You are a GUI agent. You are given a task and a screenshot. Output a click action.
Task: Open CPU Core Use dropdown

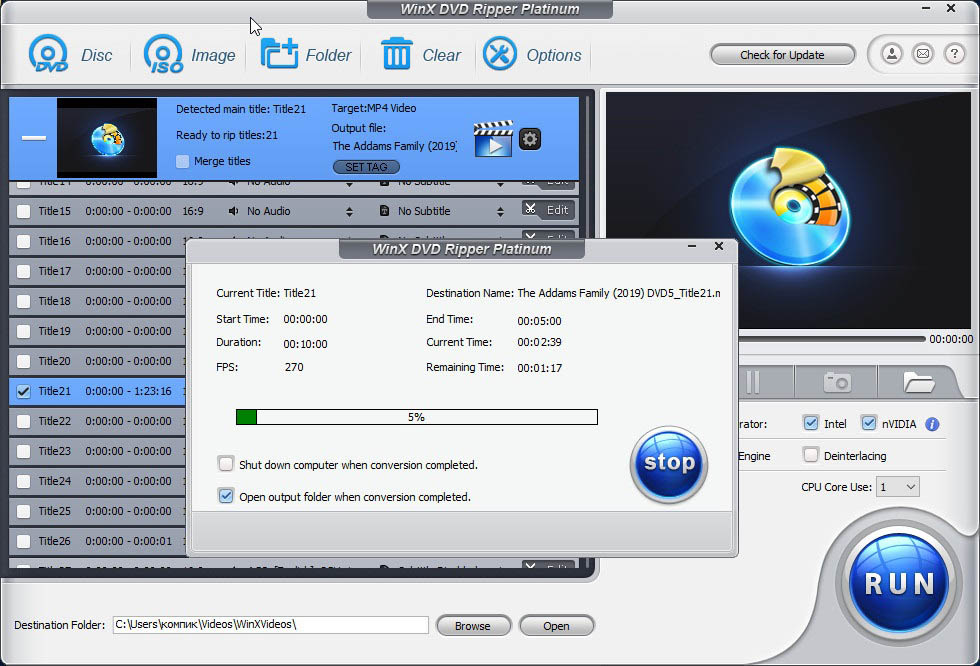pyautogui.click(x=898, y=487)
